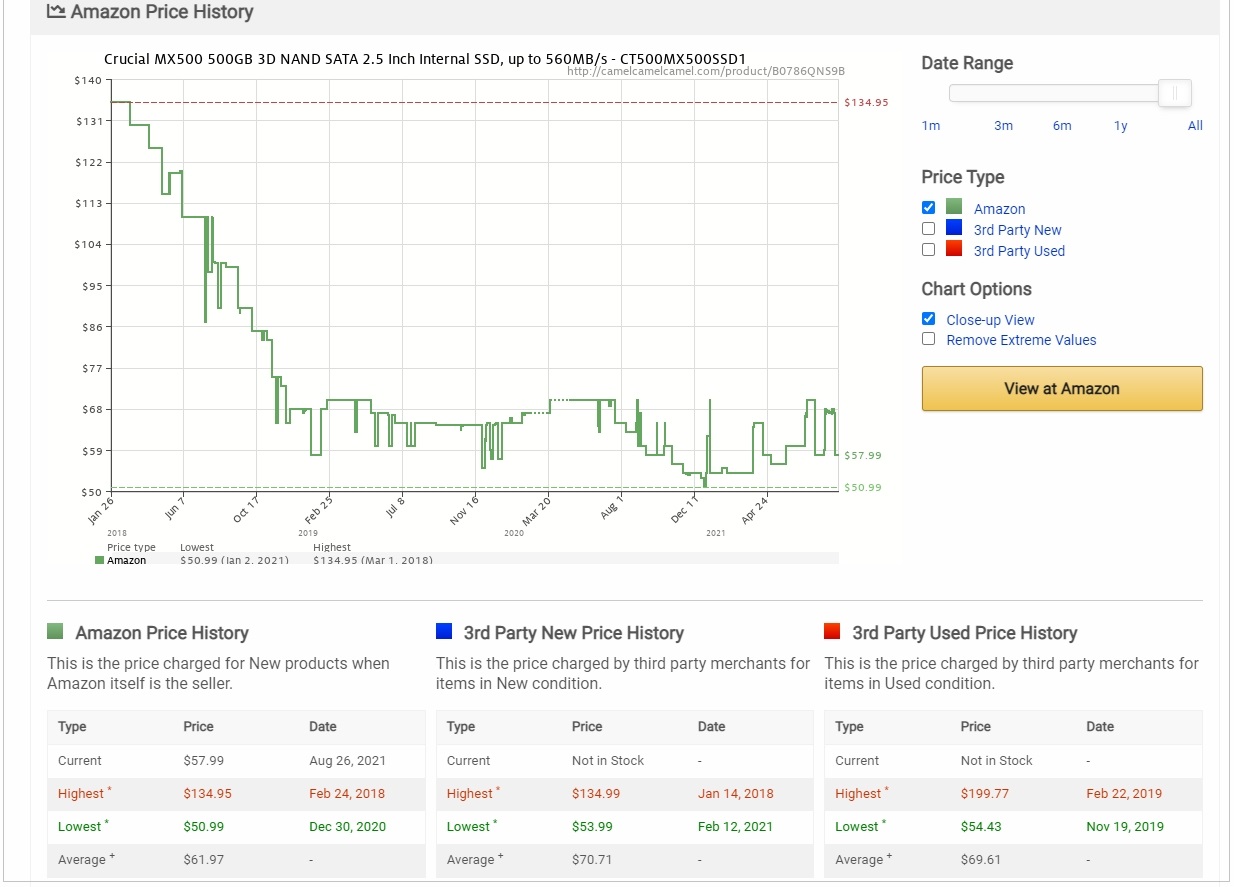Click 3rd Party Used average $69.61
The height and width of the screenshot is (887, 1234).
click(981, 859)
